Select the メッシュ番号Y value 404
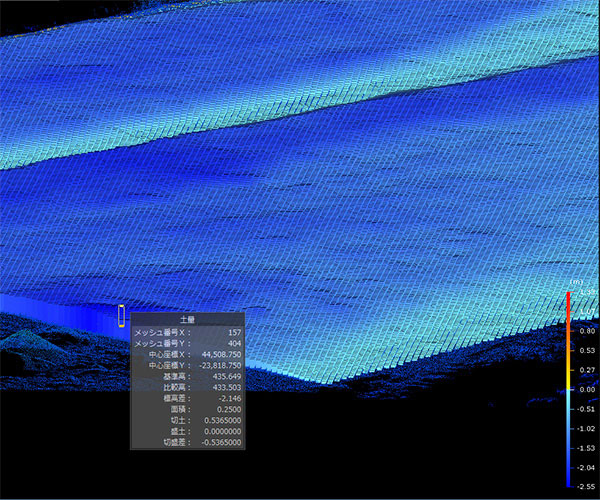The image size is (600, 500). coord(235,342)
